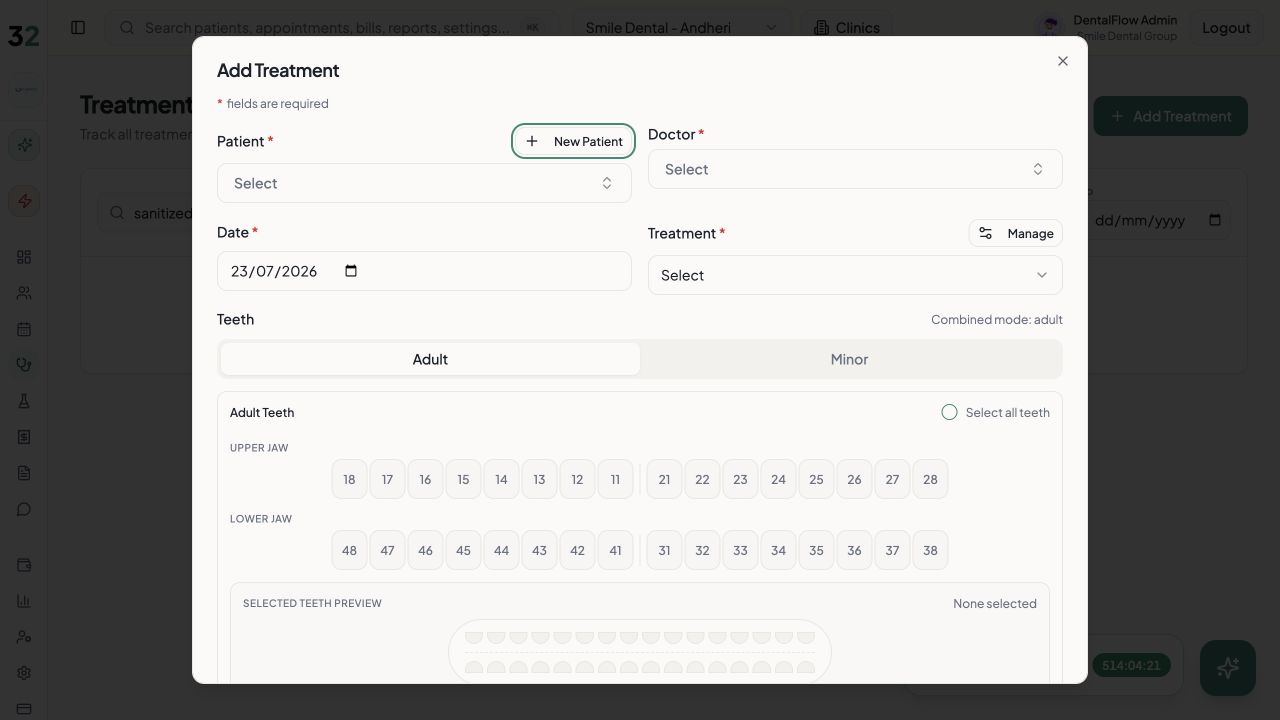Click the global search field
The image size is (1280, 720).
tap(334, 28)
